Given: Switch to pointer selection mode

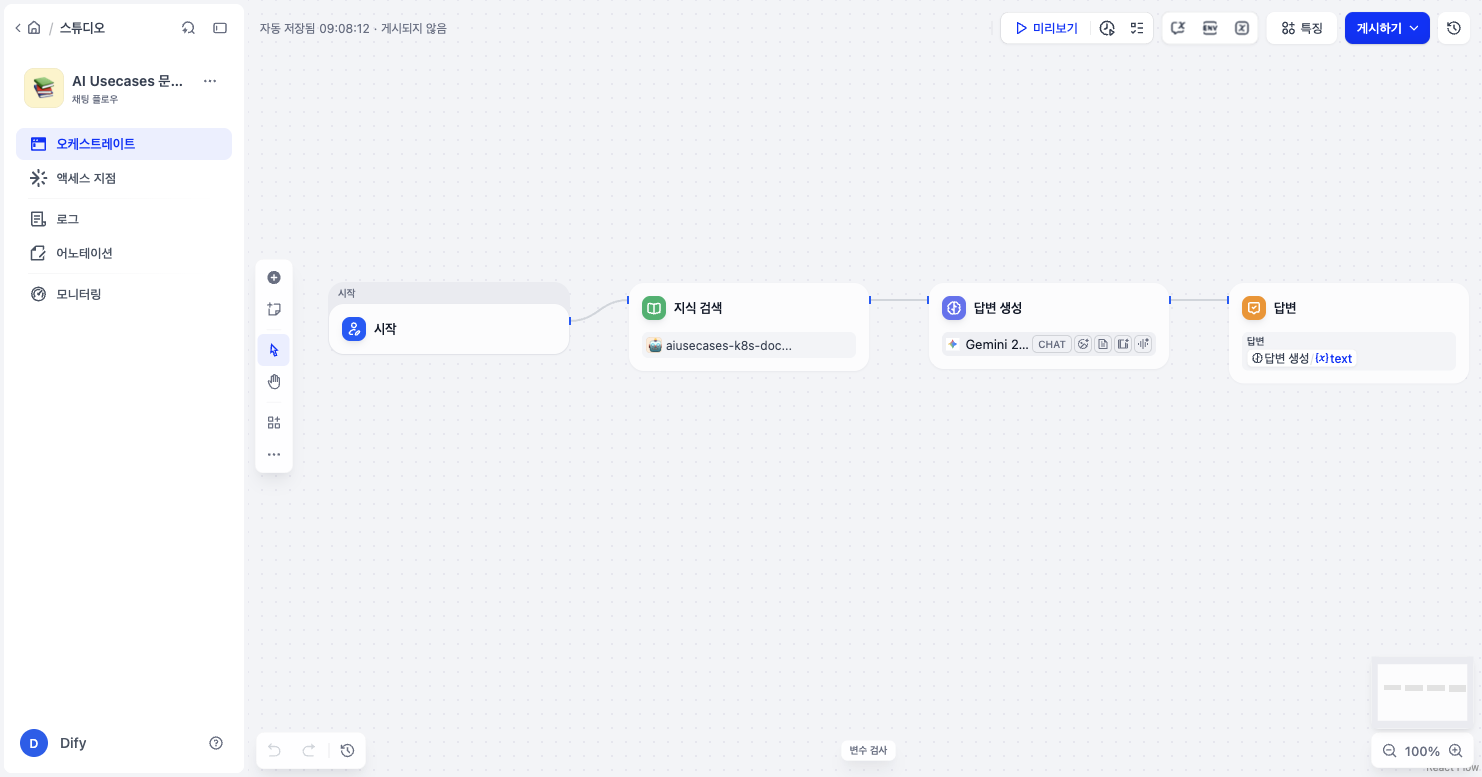Looking at the screenshot, I should [x=274, y=350].
